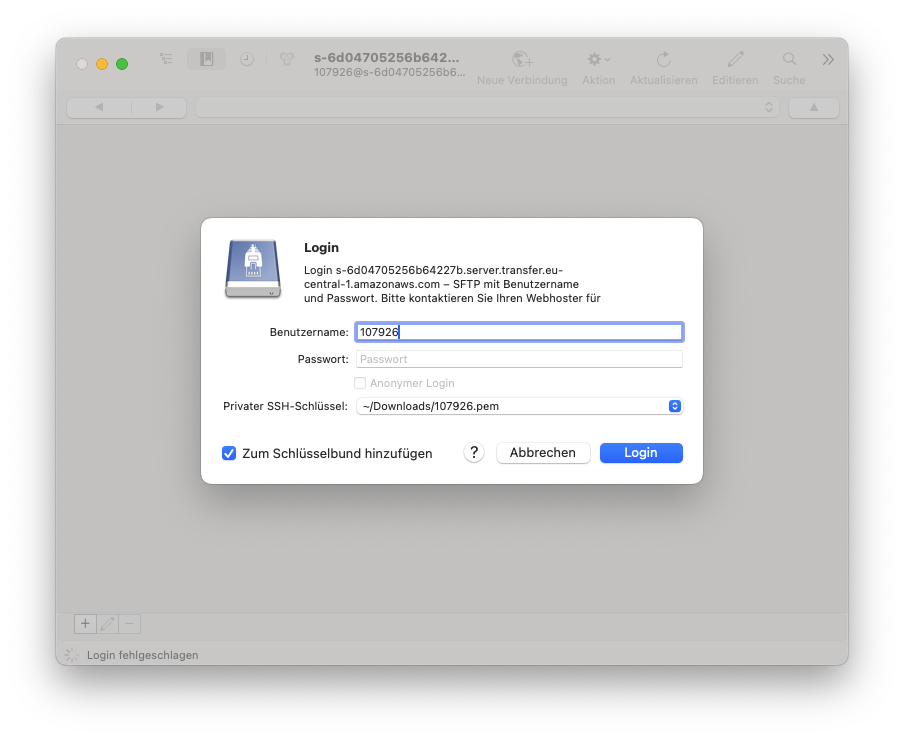Expand the path selector popup in toolbar
This screenshot has height=739, width=904.
coord(488,107)
